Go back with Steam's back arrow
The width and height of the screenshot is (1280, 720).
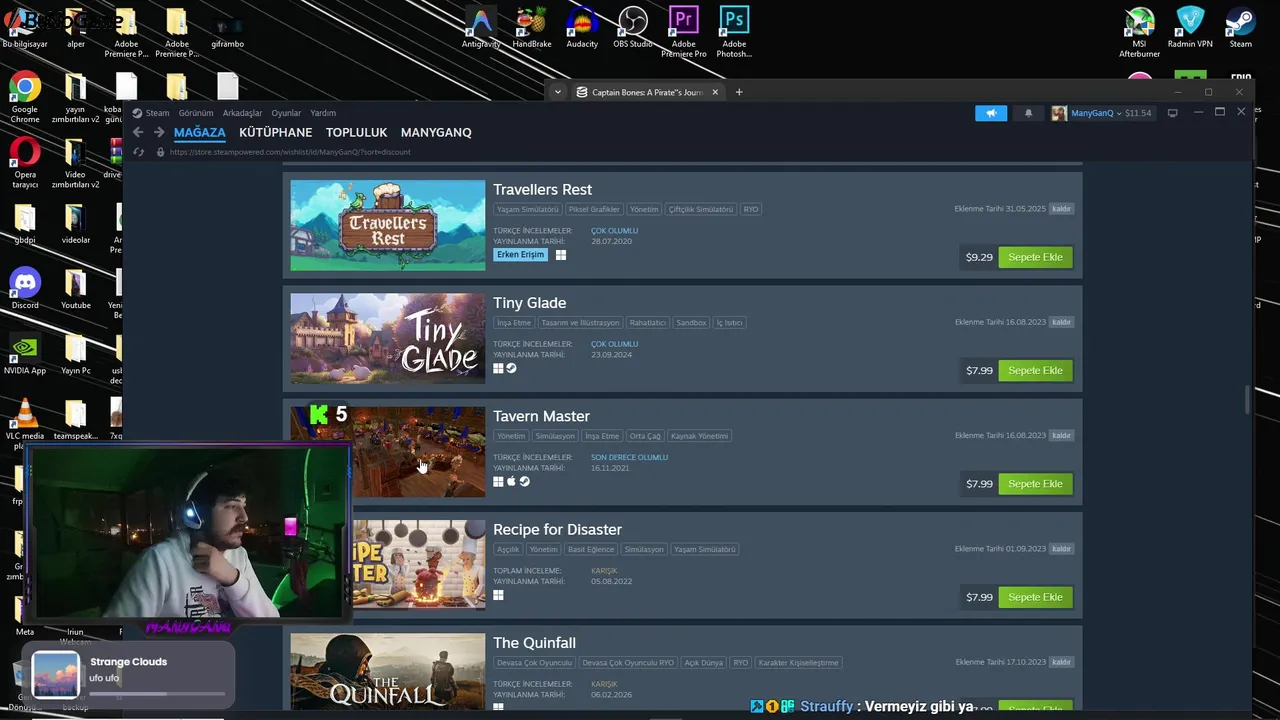[x=138, y=132]
